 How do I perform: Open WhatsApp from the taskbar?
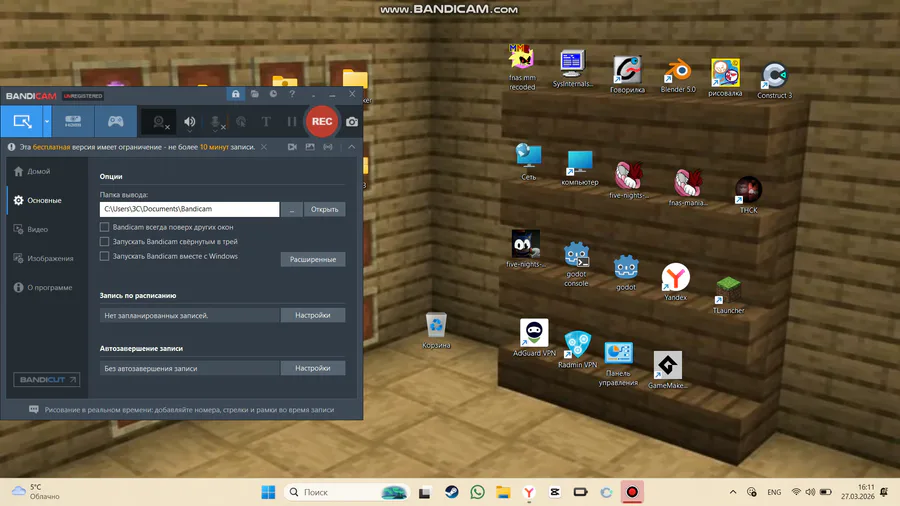tap(478, 492)
